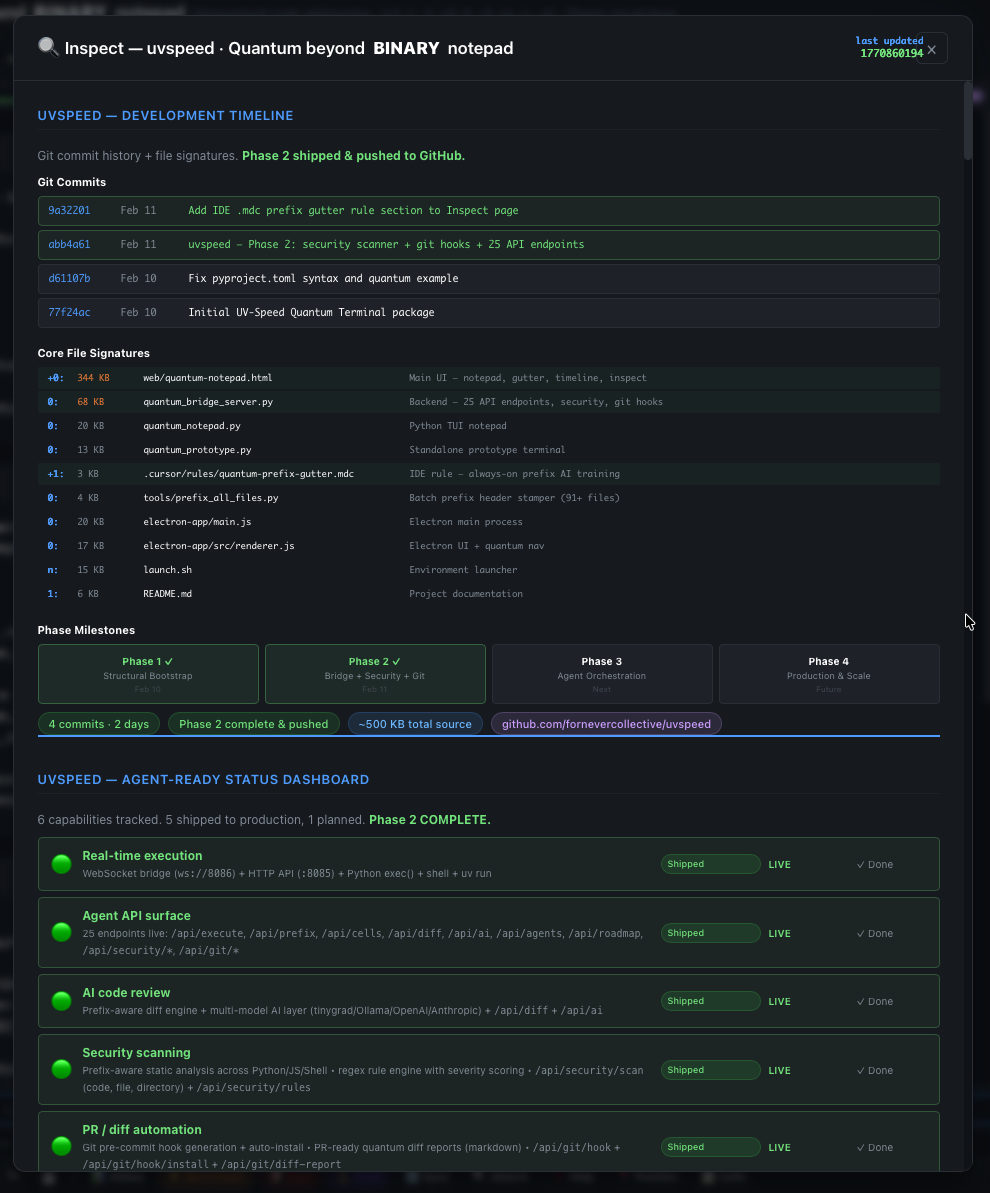Click the 'Phase 2 complete & pushed' badge
The image size is (990, 1193).
[253, 724]
